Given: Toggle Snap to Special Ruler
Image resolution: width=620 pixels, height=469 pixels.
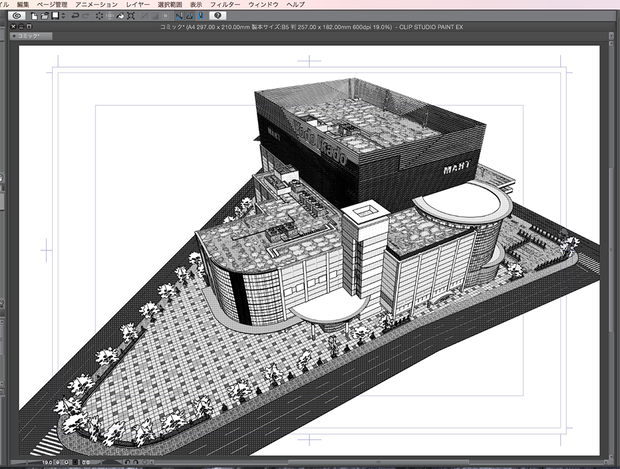Looking at the screenshot, I should click(x=190, y=16).
